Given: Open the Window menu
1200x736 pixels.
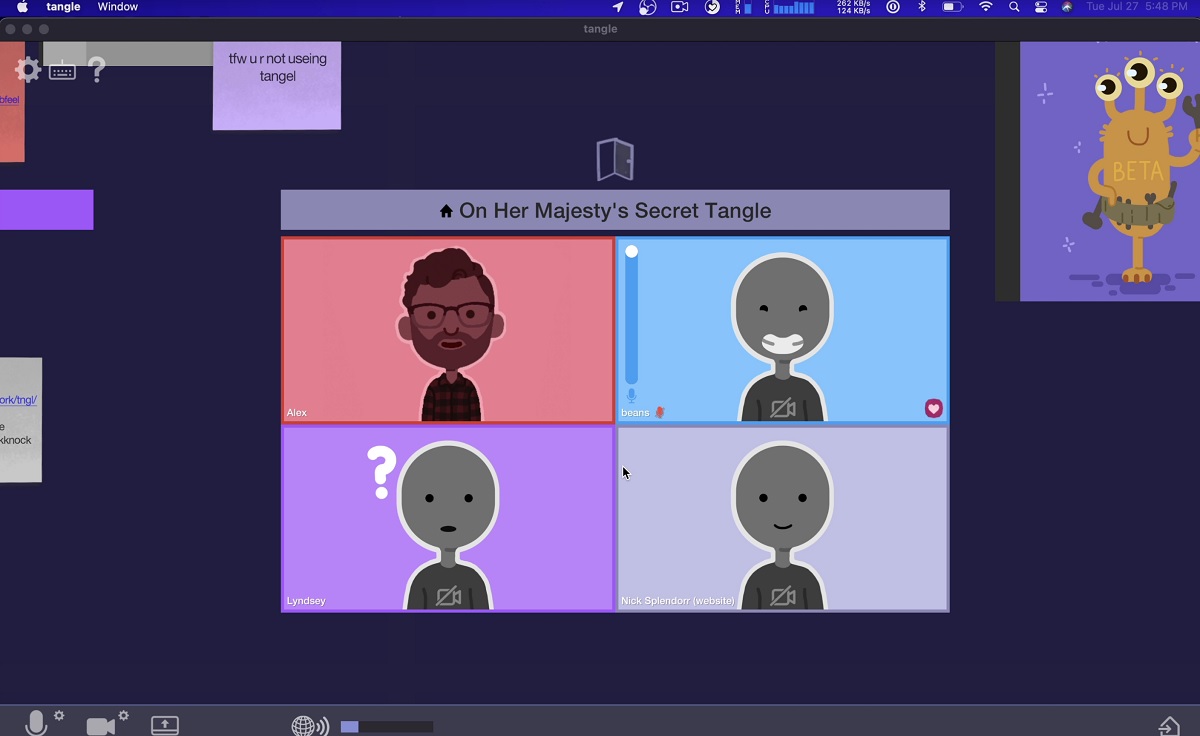Looking at the screenshot, I should [118, 7].
